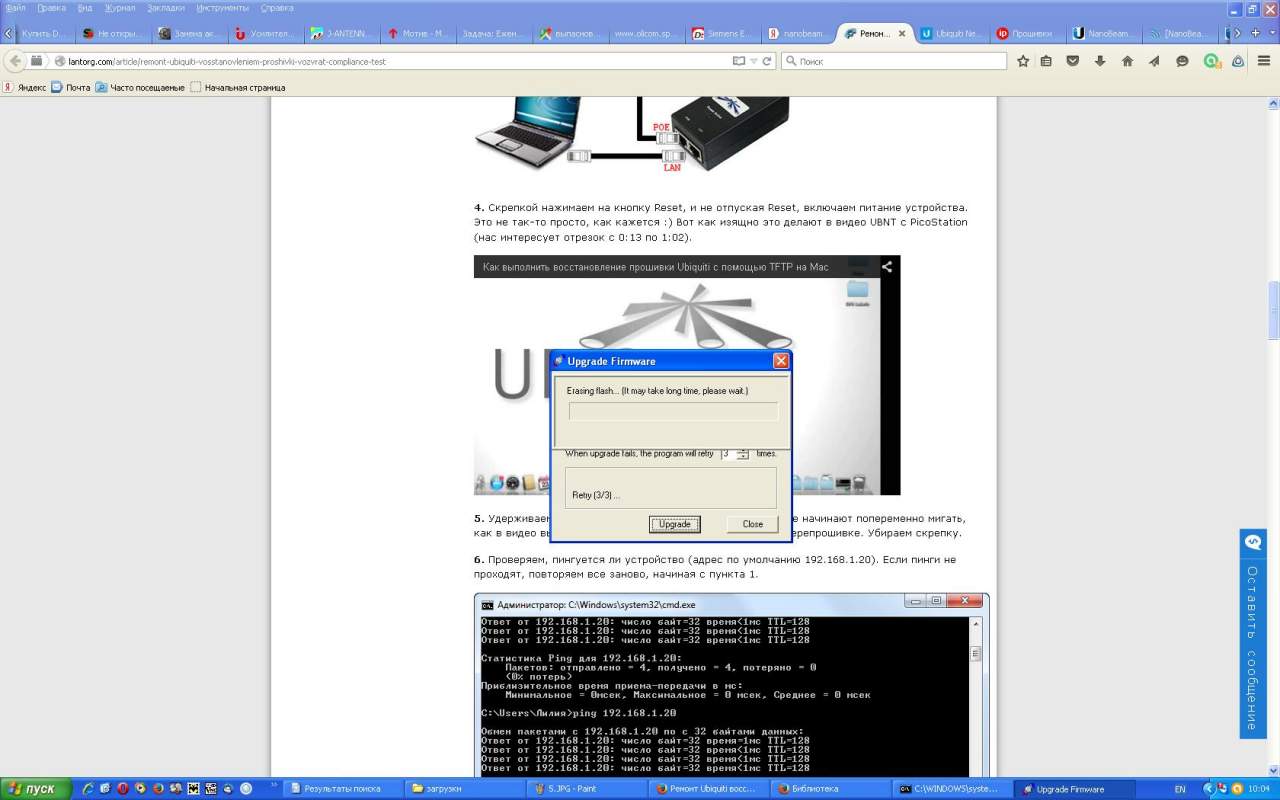This screenshot has height=800, width=1280.
Task: Click the erasing flash progress bar
Action: pos(673,411)
